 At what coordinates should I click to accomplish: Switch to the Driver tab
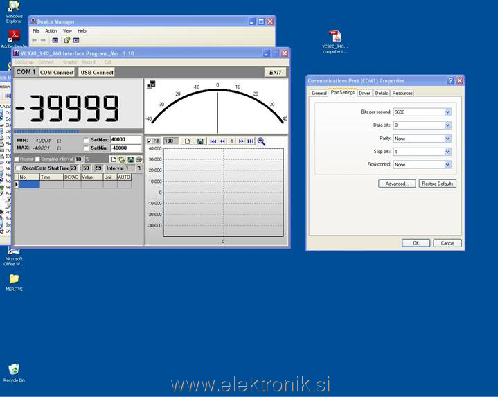[x=364, y=93]
